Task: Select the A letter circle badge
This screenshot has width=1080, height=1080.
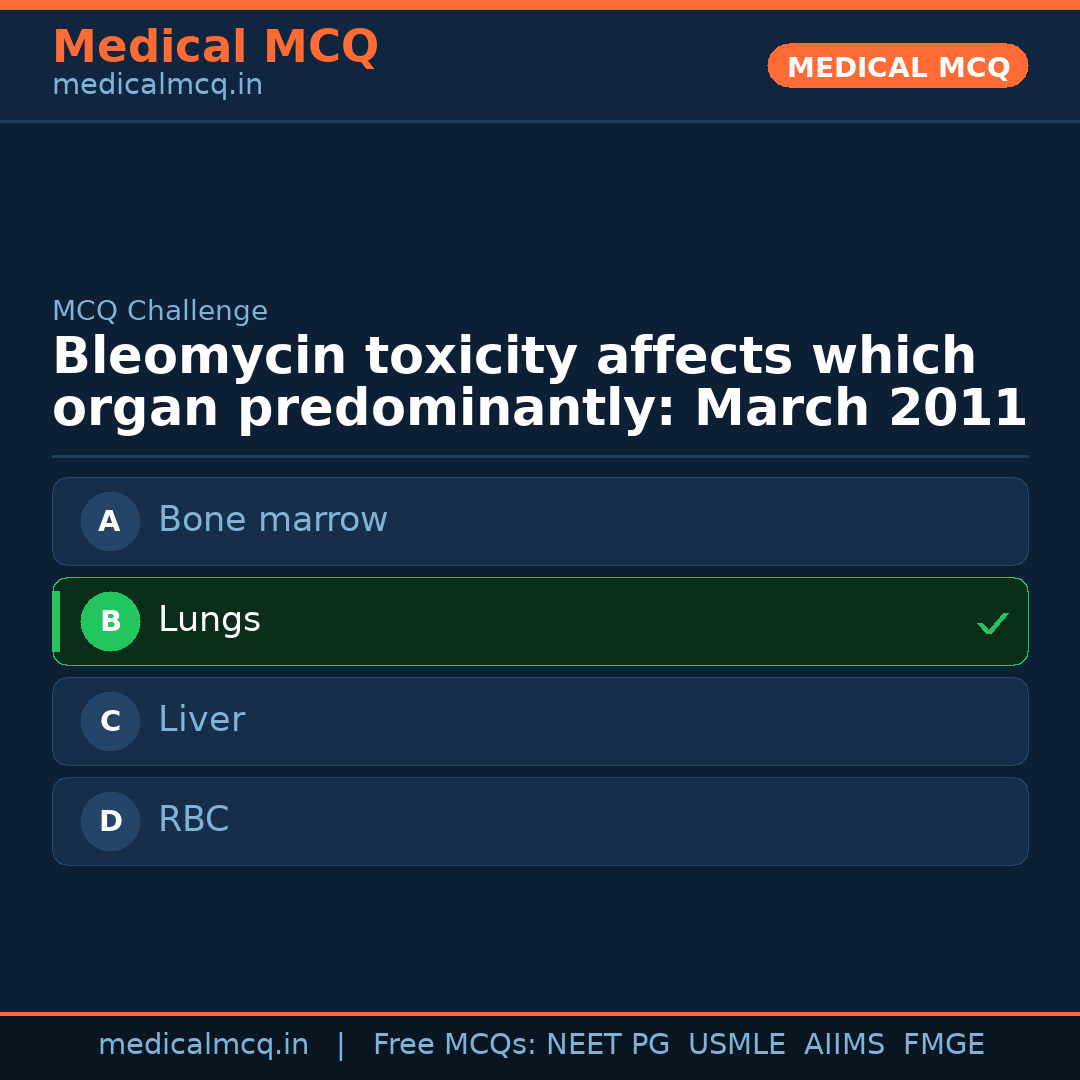Action: pyautogui.click(x=110, y=521)
